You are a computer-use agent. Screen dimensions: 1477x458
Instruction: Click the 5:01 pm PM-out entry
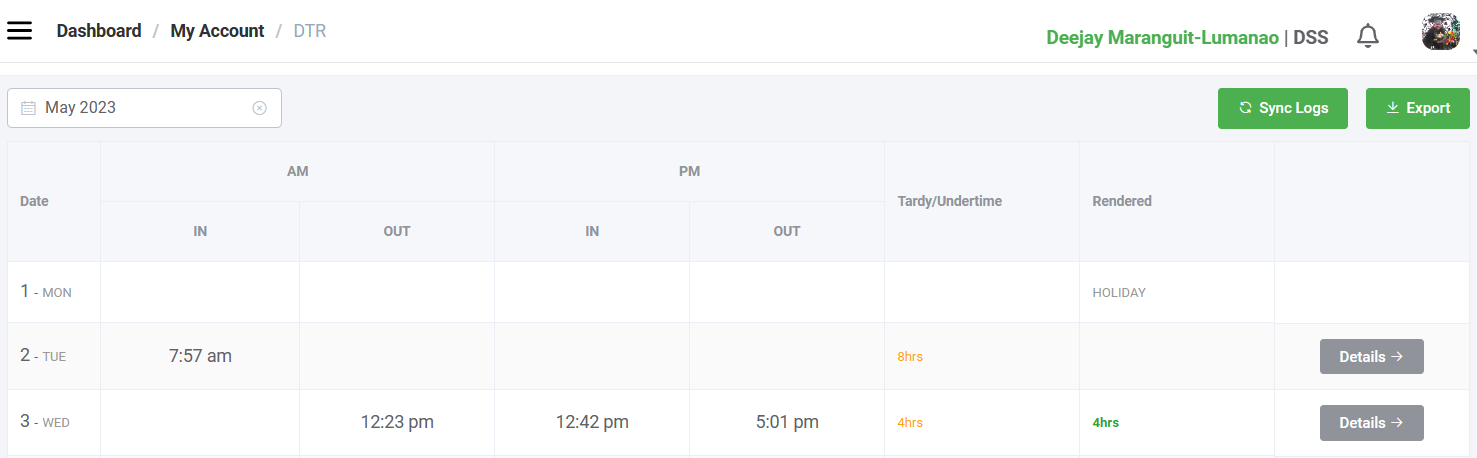pos(787,422)
